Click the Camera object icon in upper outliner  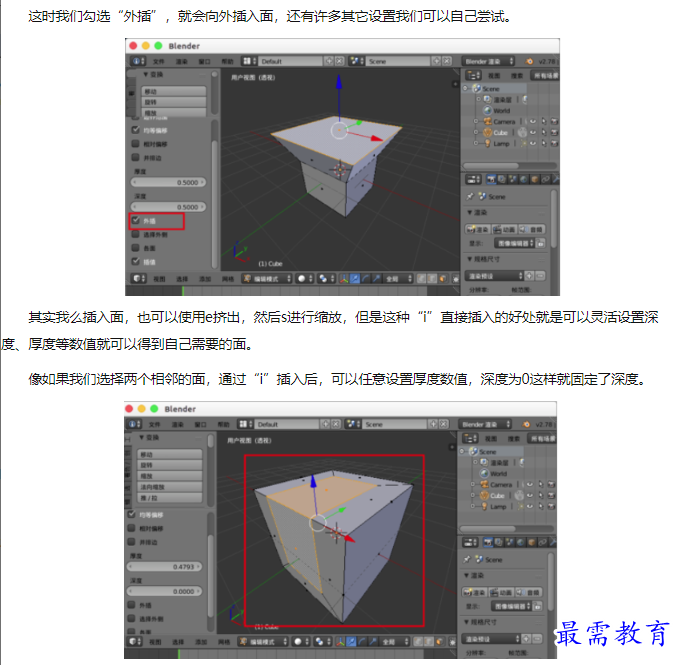488,121
